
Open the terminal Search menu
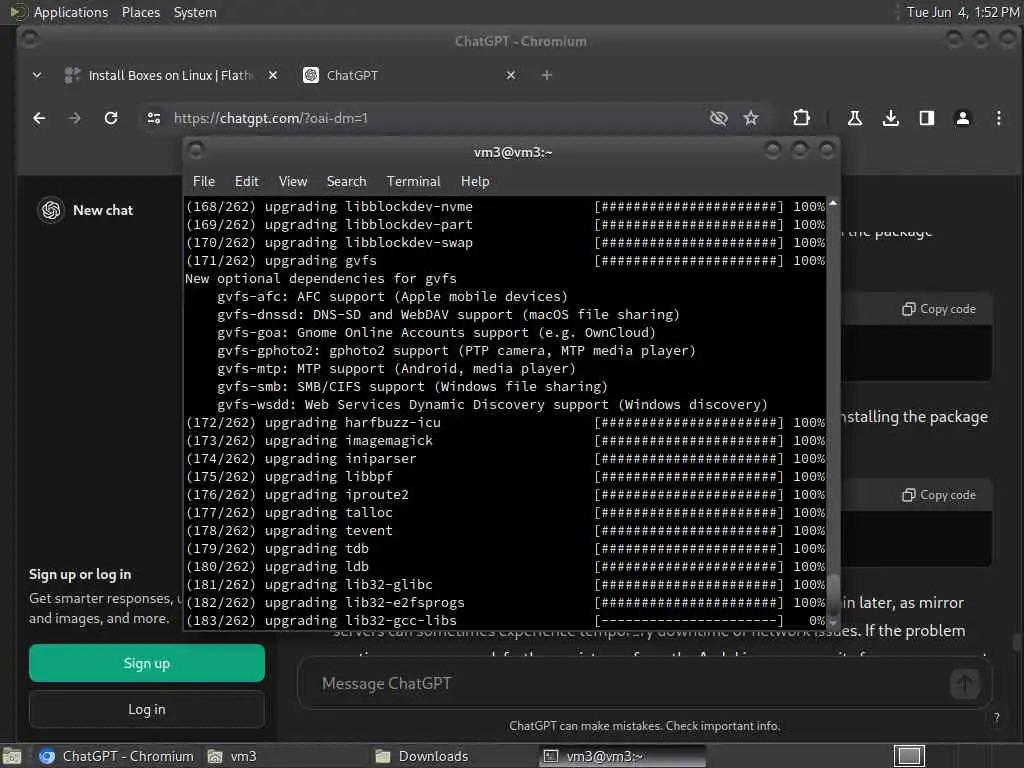(346, 182)
